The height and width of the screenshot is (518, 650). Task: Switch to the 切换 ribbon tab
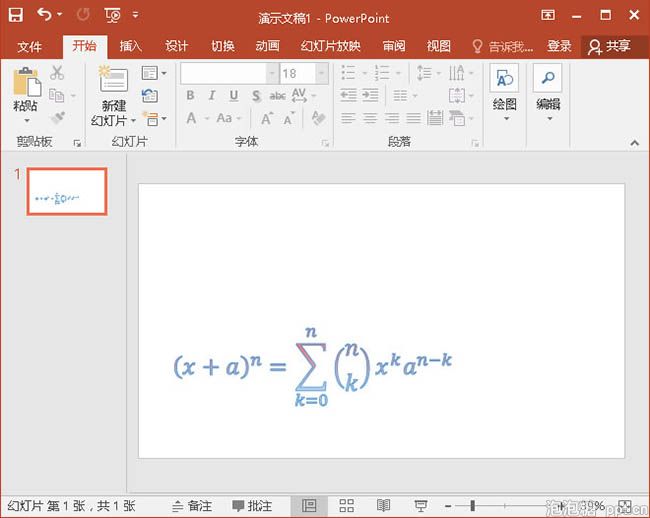pyautogui.click(x=223, y=46)
